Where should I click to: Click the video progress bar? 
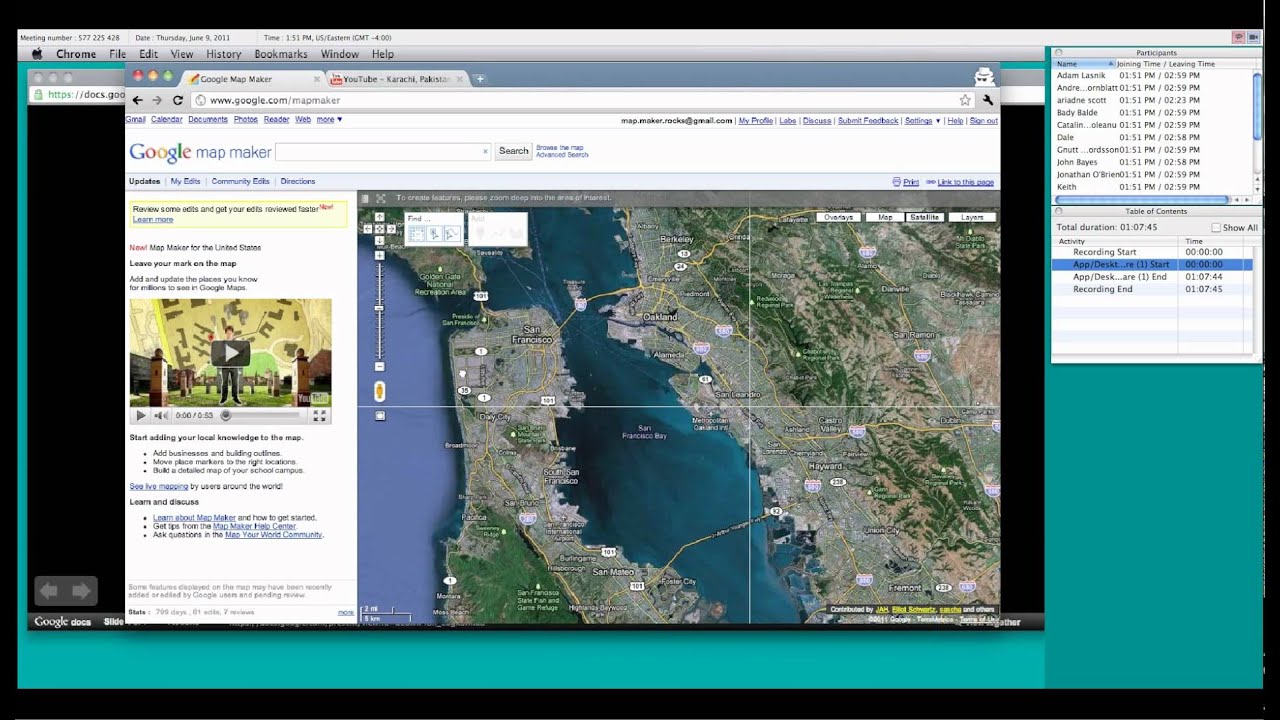click(262, 415)
